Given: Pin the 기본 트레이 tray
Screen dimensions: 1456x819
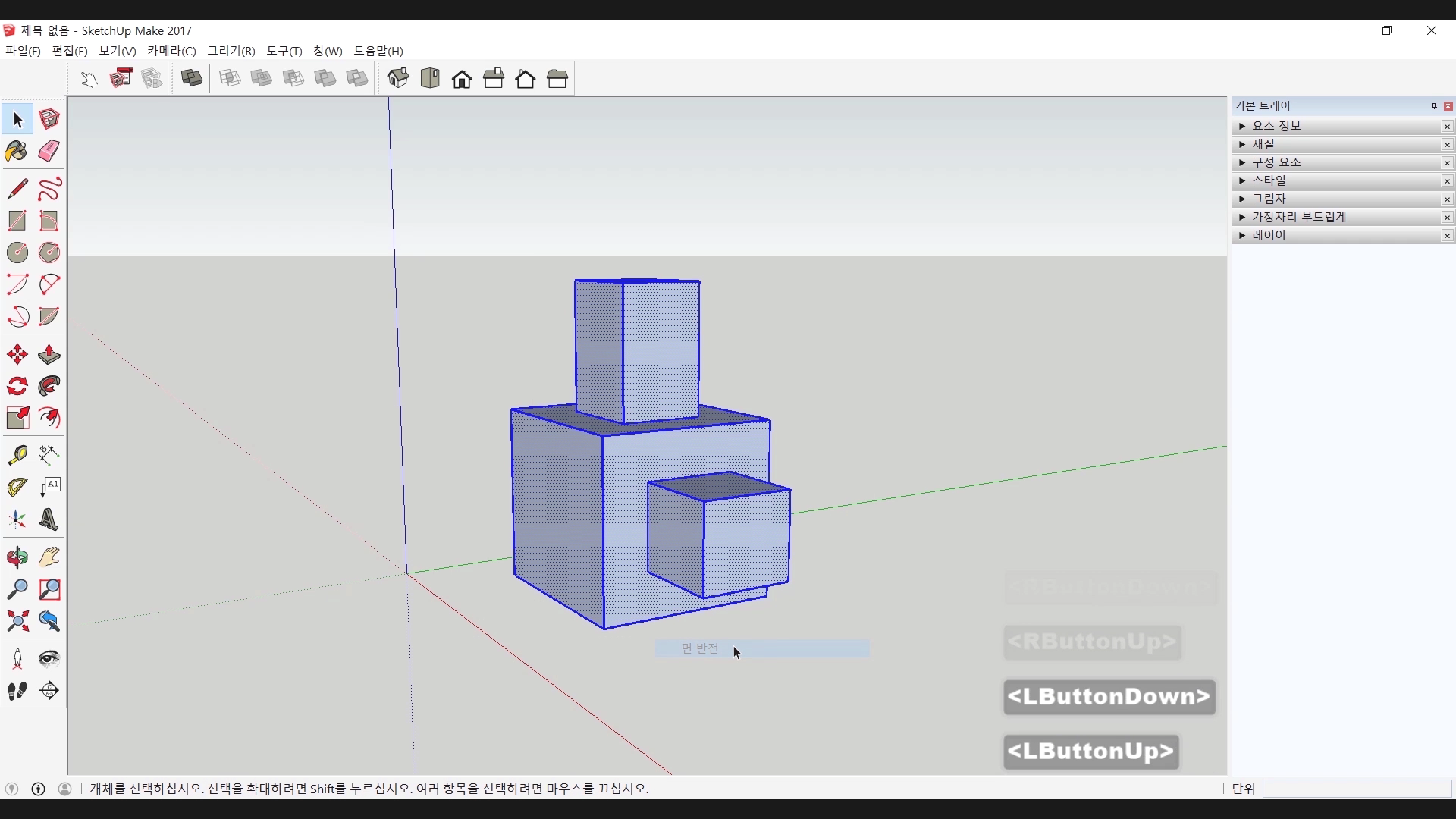Looking at the screenshot, I should (x=1434, y=106).
